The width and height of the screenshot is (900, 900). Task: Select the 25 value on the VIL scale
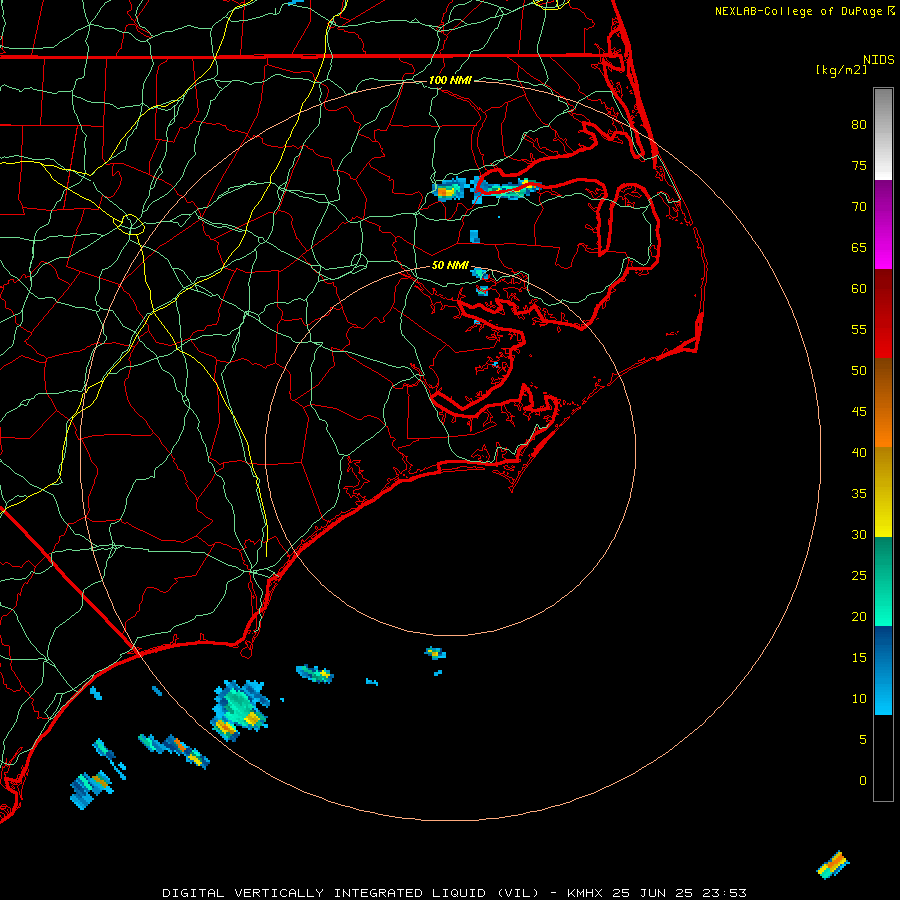[x=859, y=576]
